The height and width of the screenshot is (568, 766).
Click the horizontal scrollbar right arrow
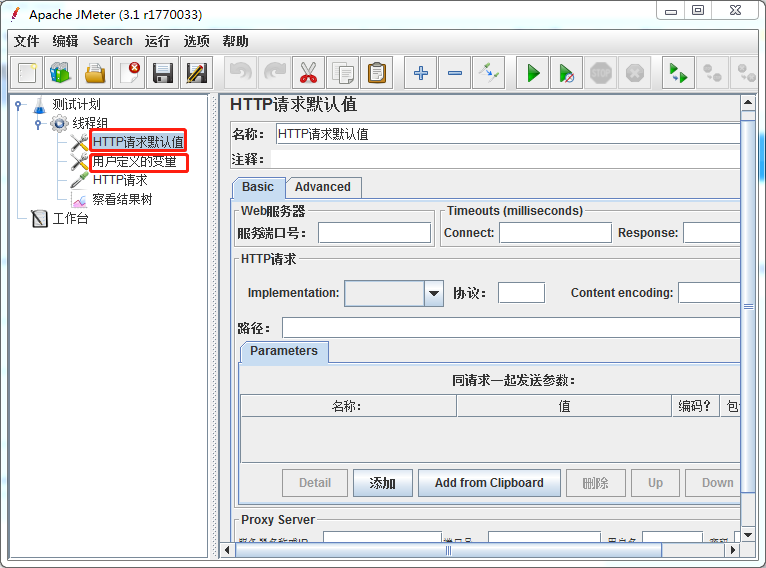tap(732, 550)
